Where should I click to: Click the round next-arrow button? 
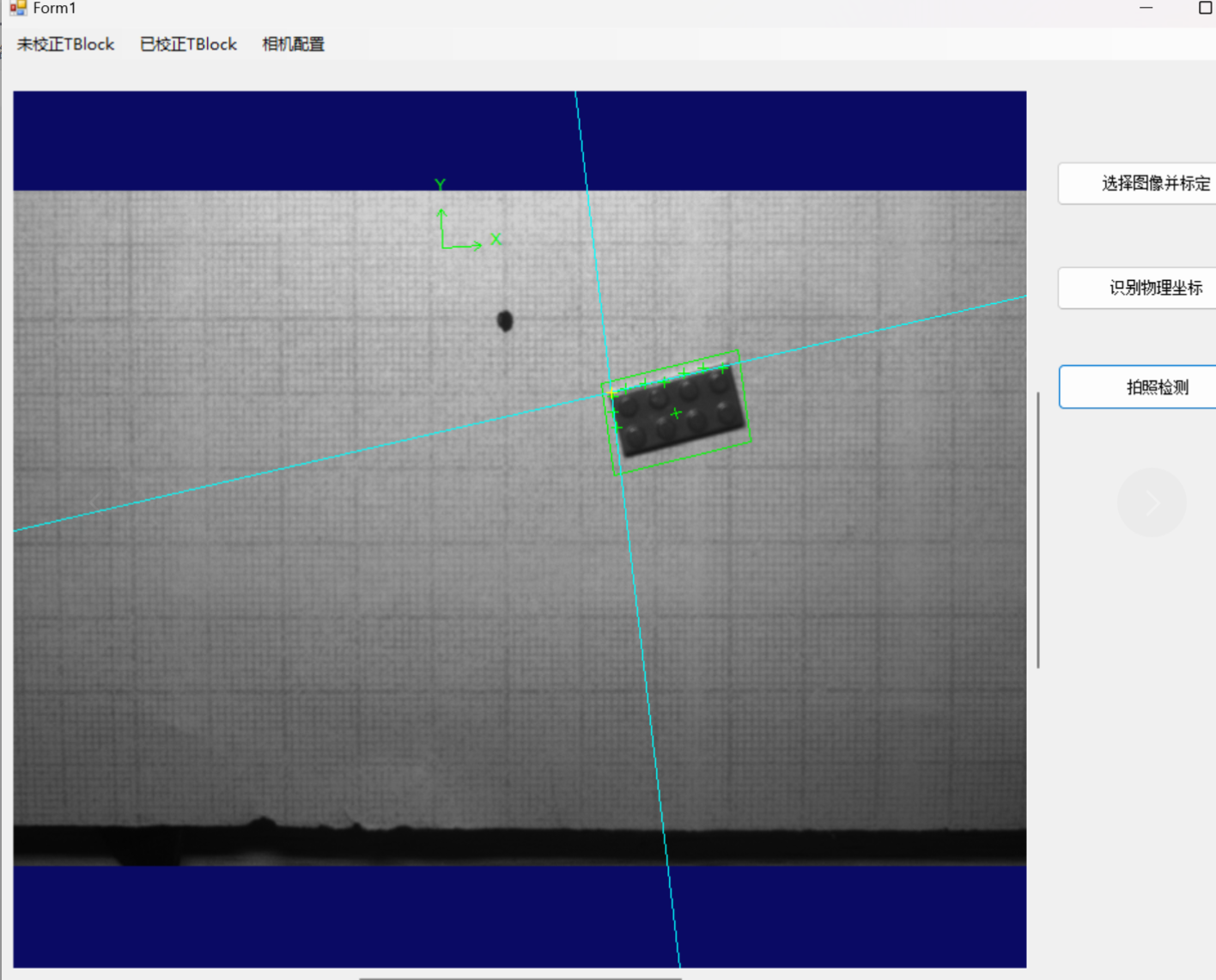coord(1152,502)
